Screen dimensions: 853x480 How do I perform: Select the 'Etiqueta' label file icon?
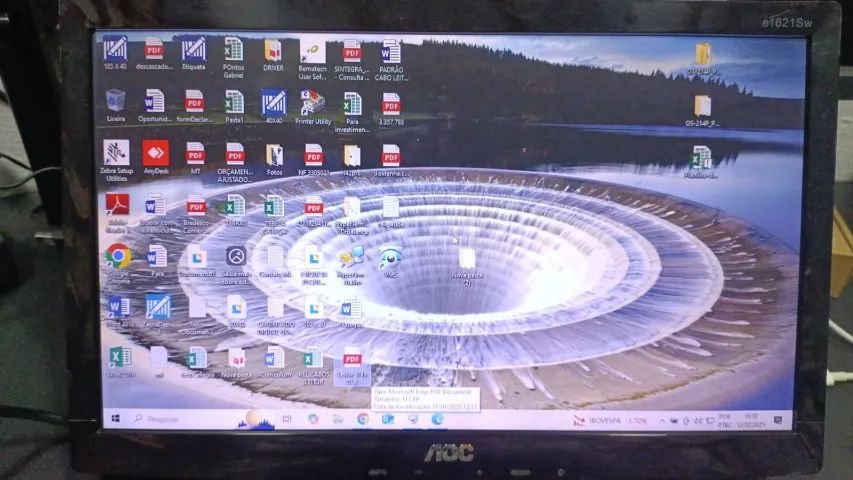[194, 53]
